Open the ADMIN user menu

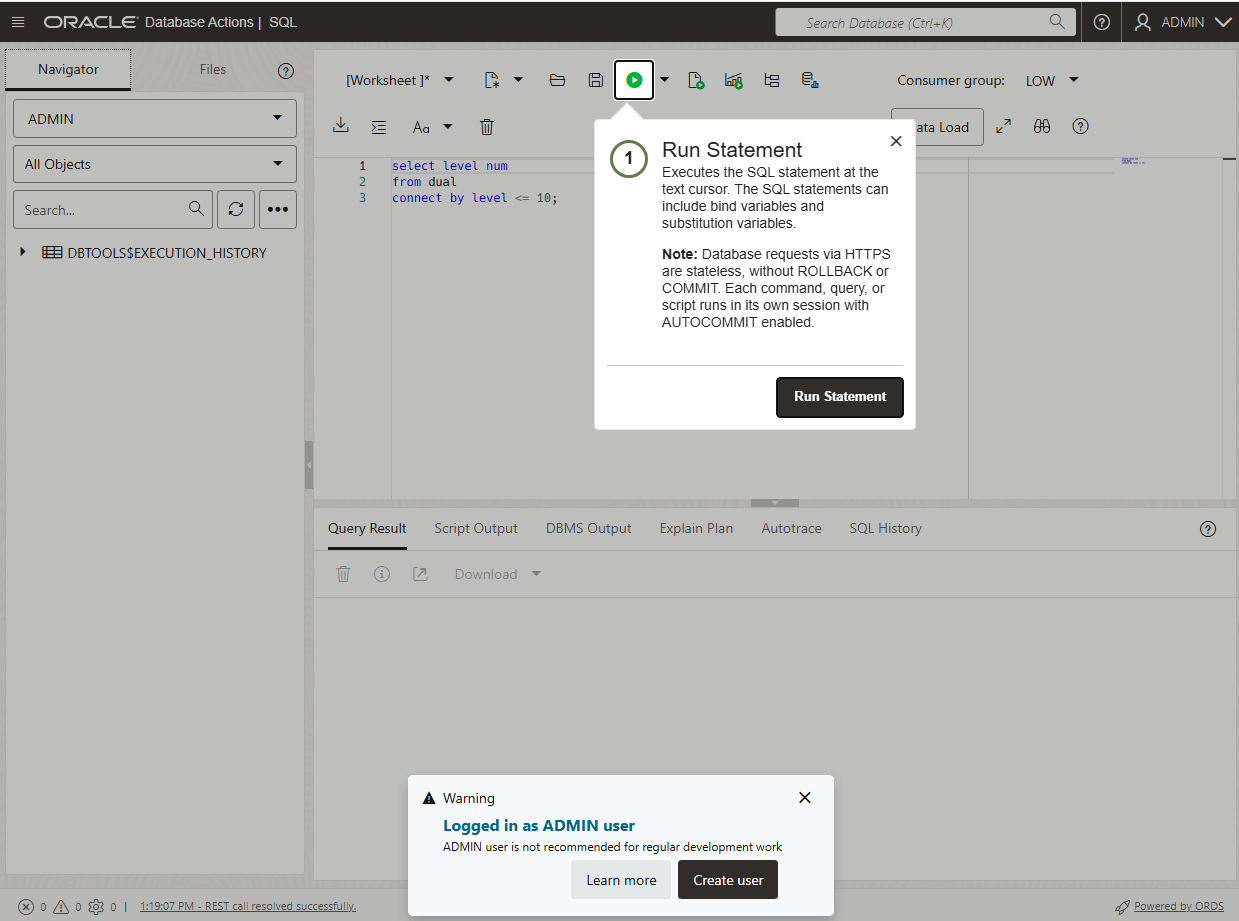[1182, 22]
